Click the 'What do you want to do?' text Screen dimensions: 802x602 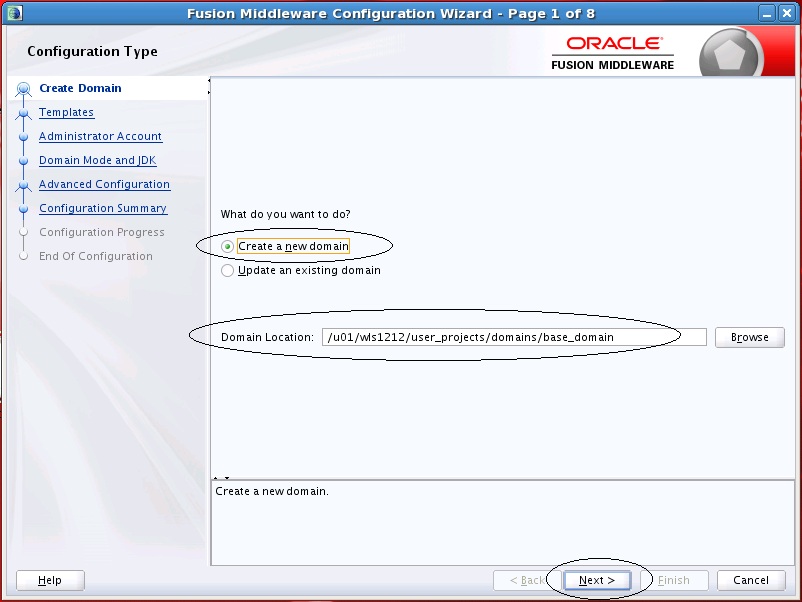285,214
